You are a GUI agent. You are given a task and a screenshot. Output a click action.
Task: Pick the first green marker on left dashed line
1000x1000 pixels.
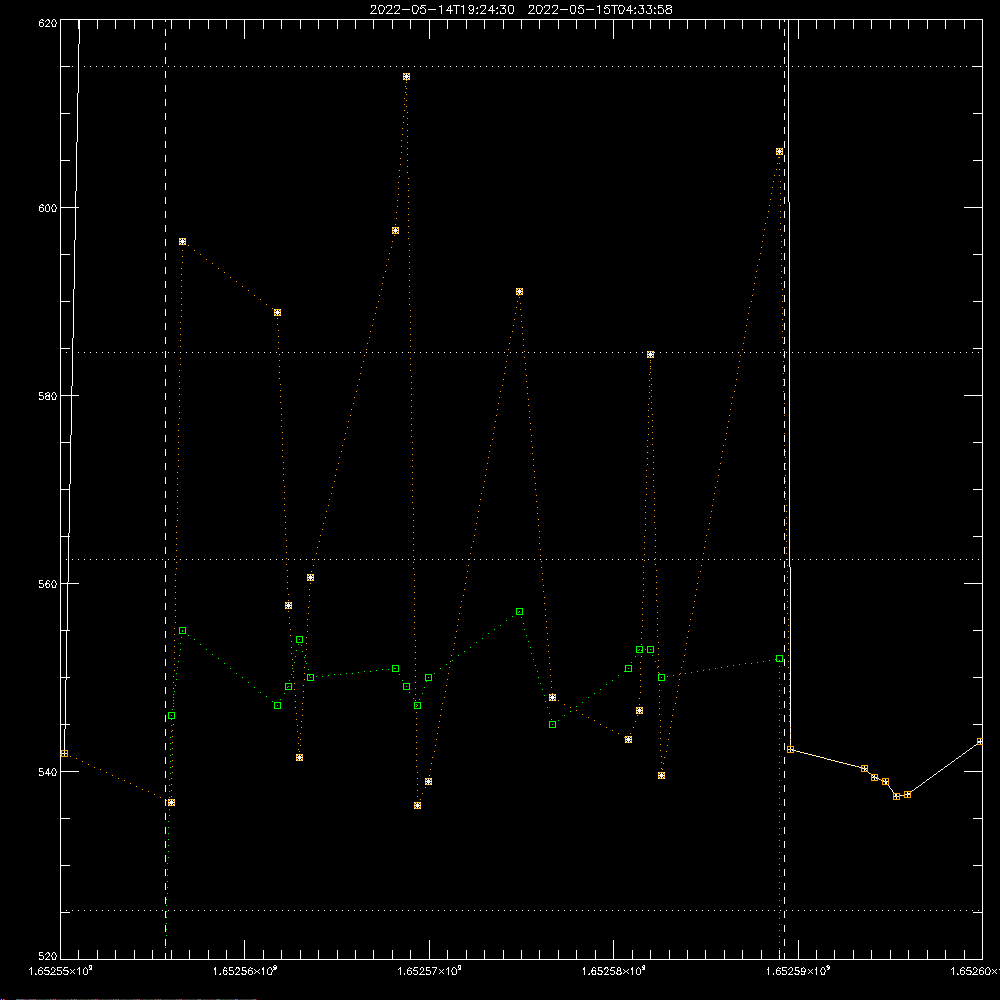pos(172,716)
